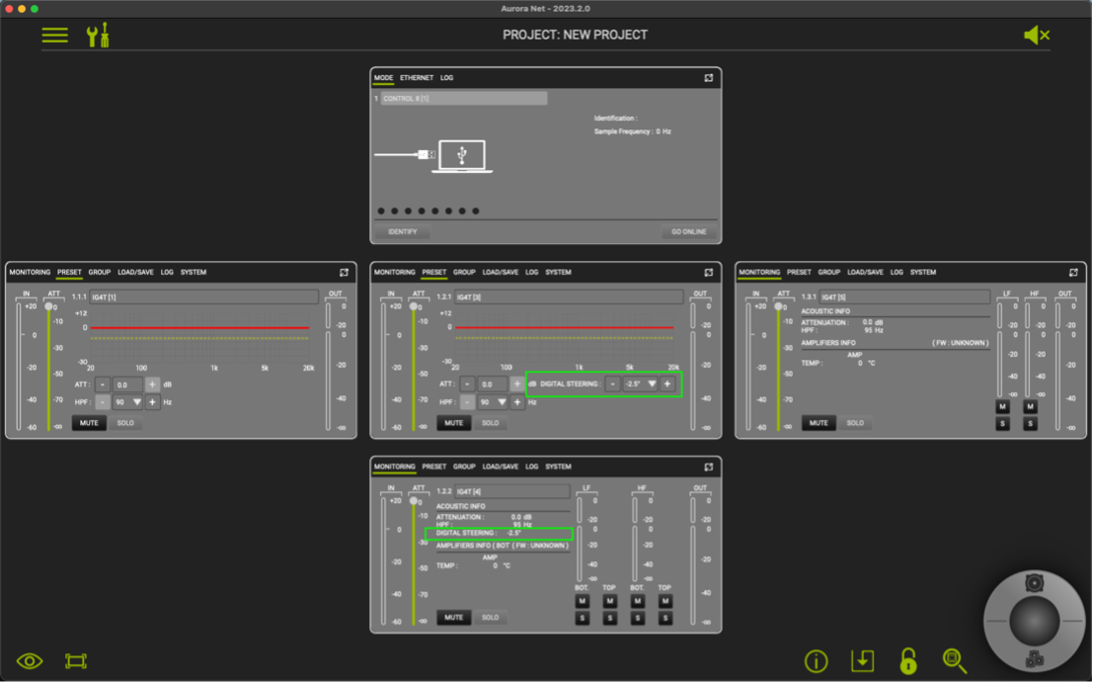This screenshot has width=1096, height=684.
Task: Open Digital Steering dropdown on IG4T [3]
Action: click(652, 384)
